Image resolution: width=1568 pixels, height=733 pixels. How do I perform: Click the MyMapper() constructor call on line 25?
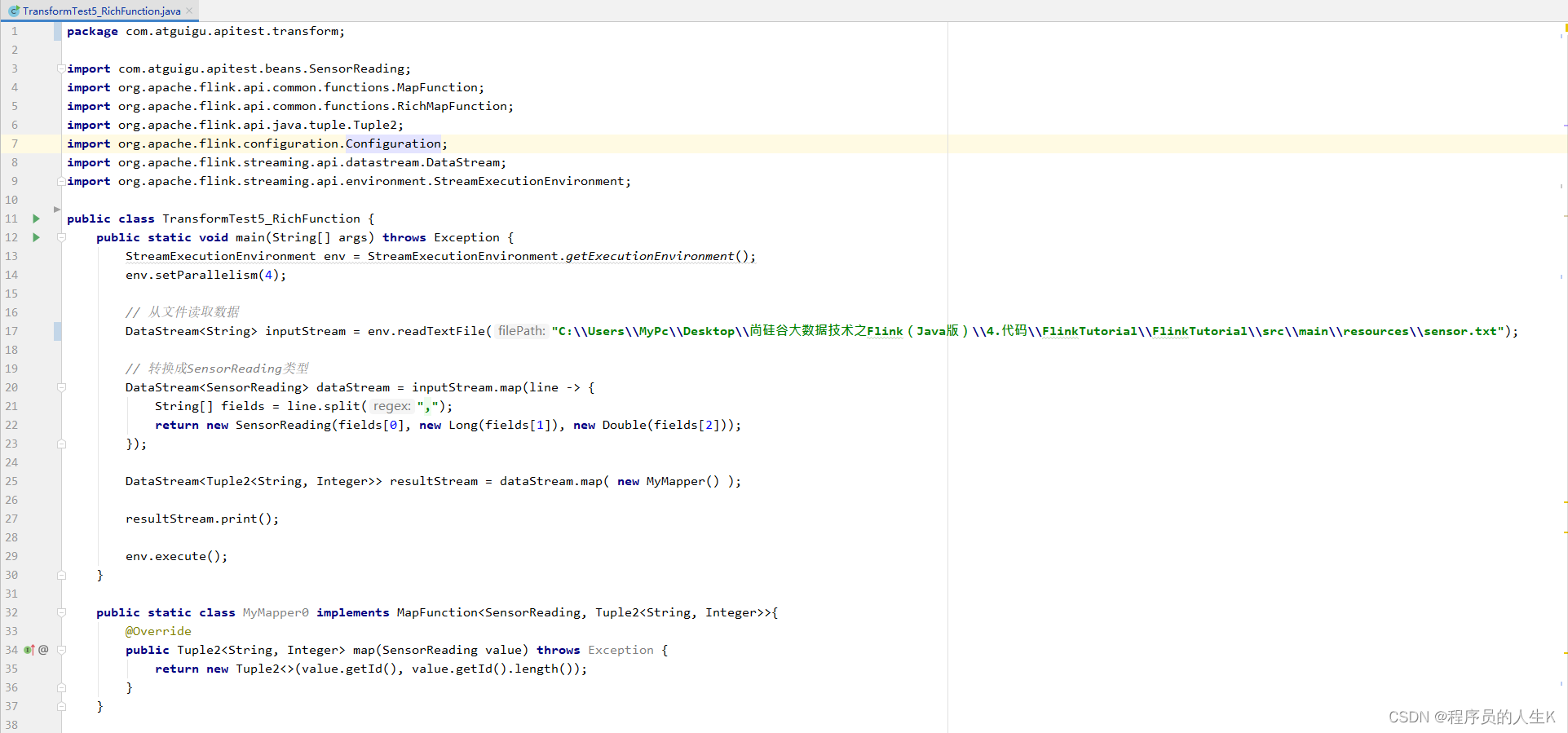682,481
